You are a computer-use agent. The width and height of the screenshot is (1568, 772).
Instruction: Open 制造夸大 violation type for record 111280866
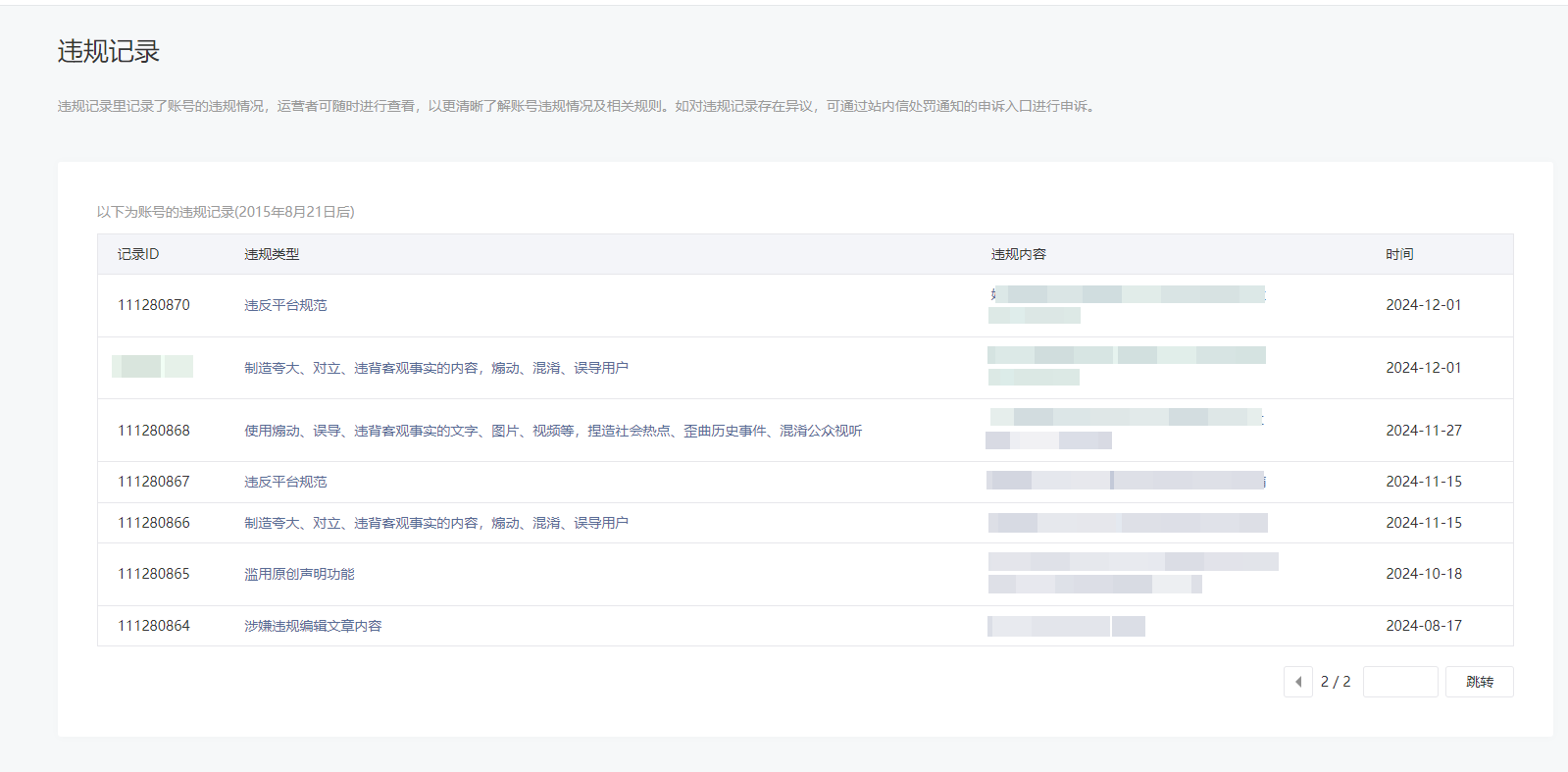[435, 523]
